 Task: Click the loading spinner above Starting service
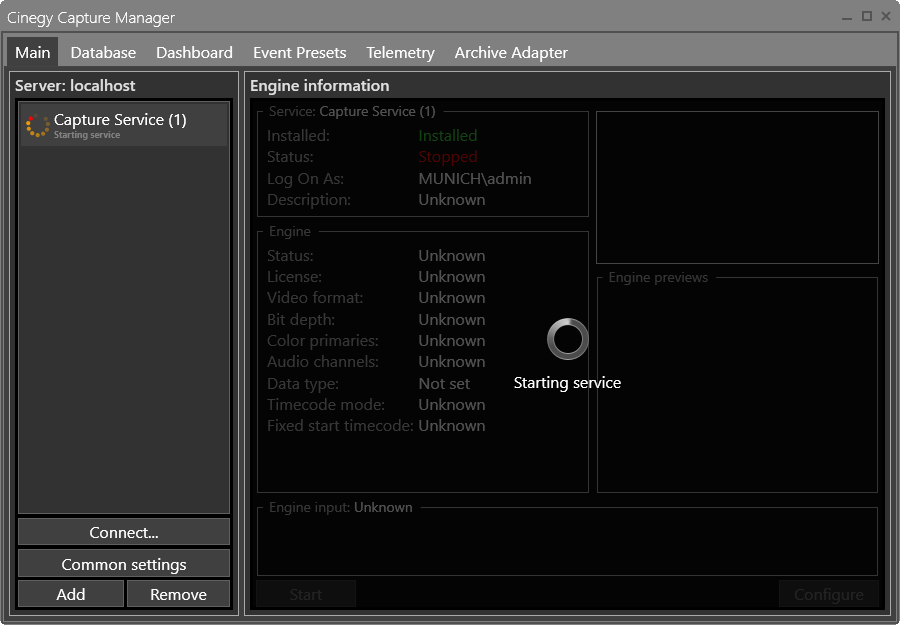(567, 339)
